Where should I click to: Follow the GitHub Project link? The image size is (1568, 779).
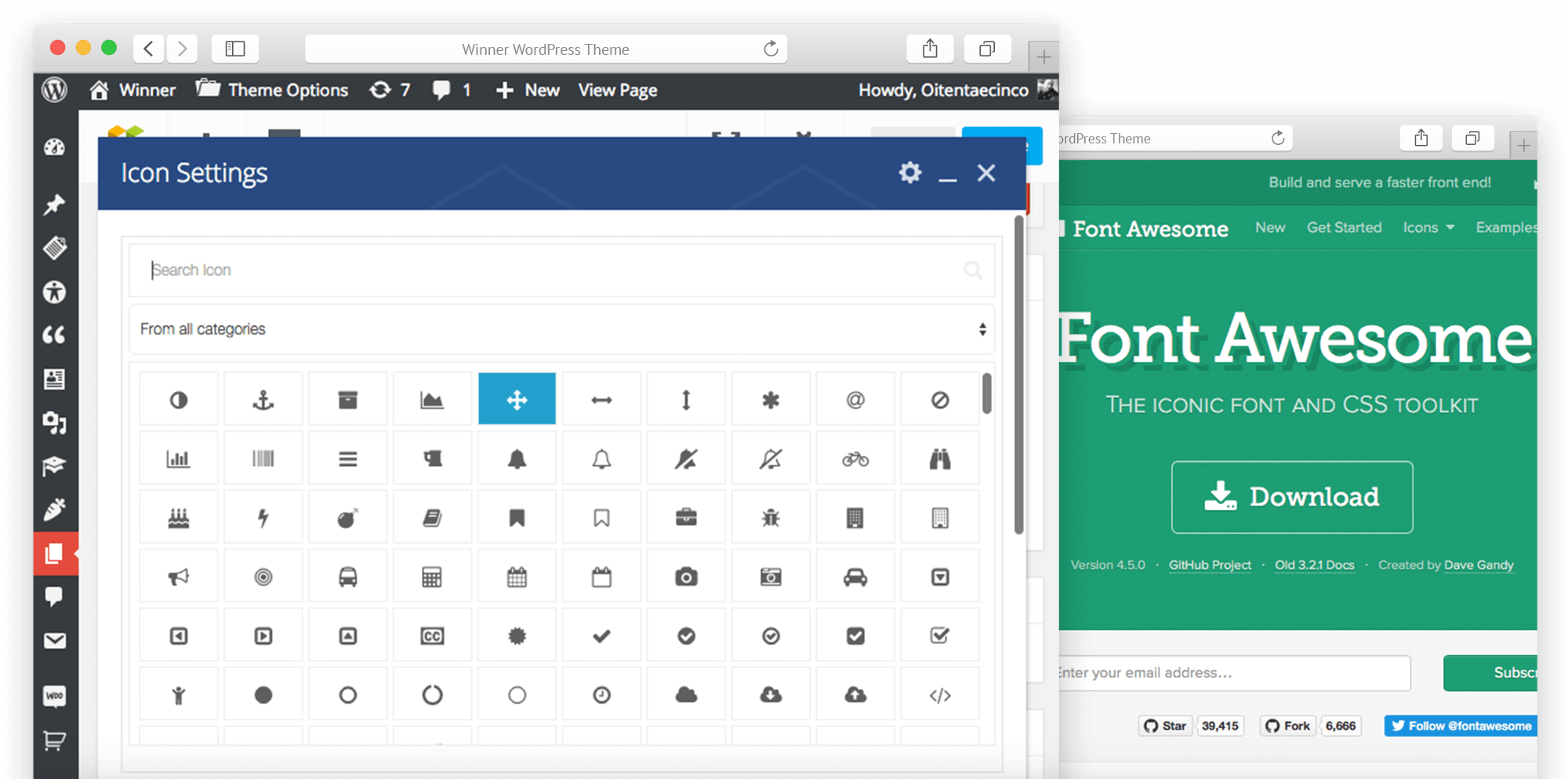tap(1210, 564)
